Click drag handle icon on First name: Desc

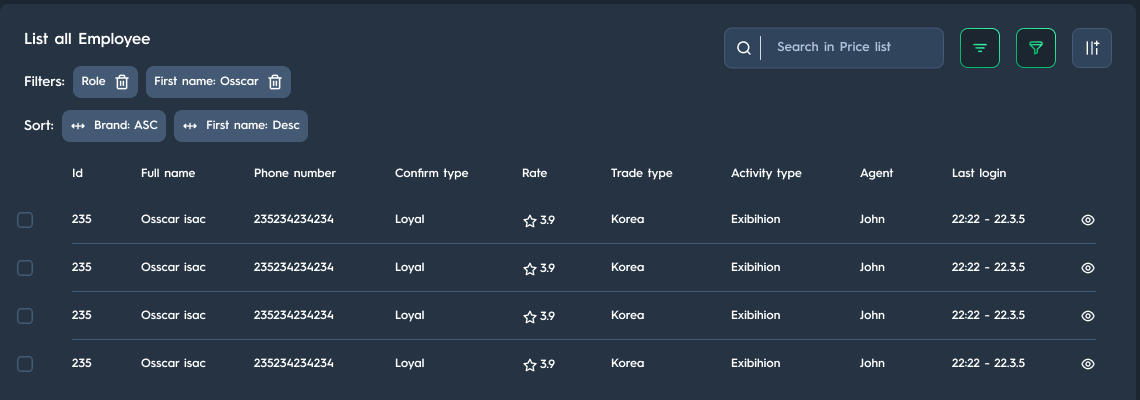point(190,126)
